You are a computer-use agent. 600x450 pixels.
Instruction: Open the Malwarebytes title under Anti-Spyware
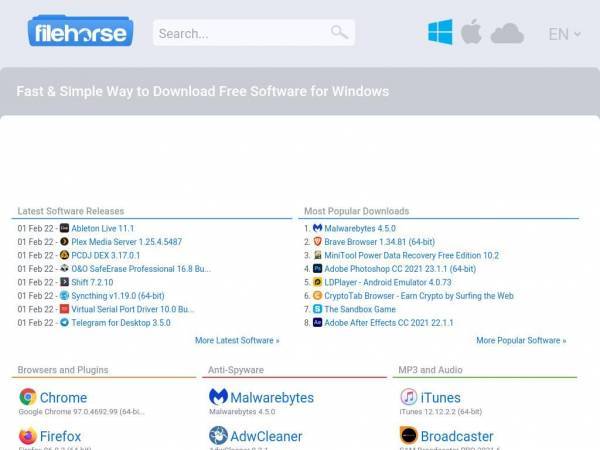(272, 398)
